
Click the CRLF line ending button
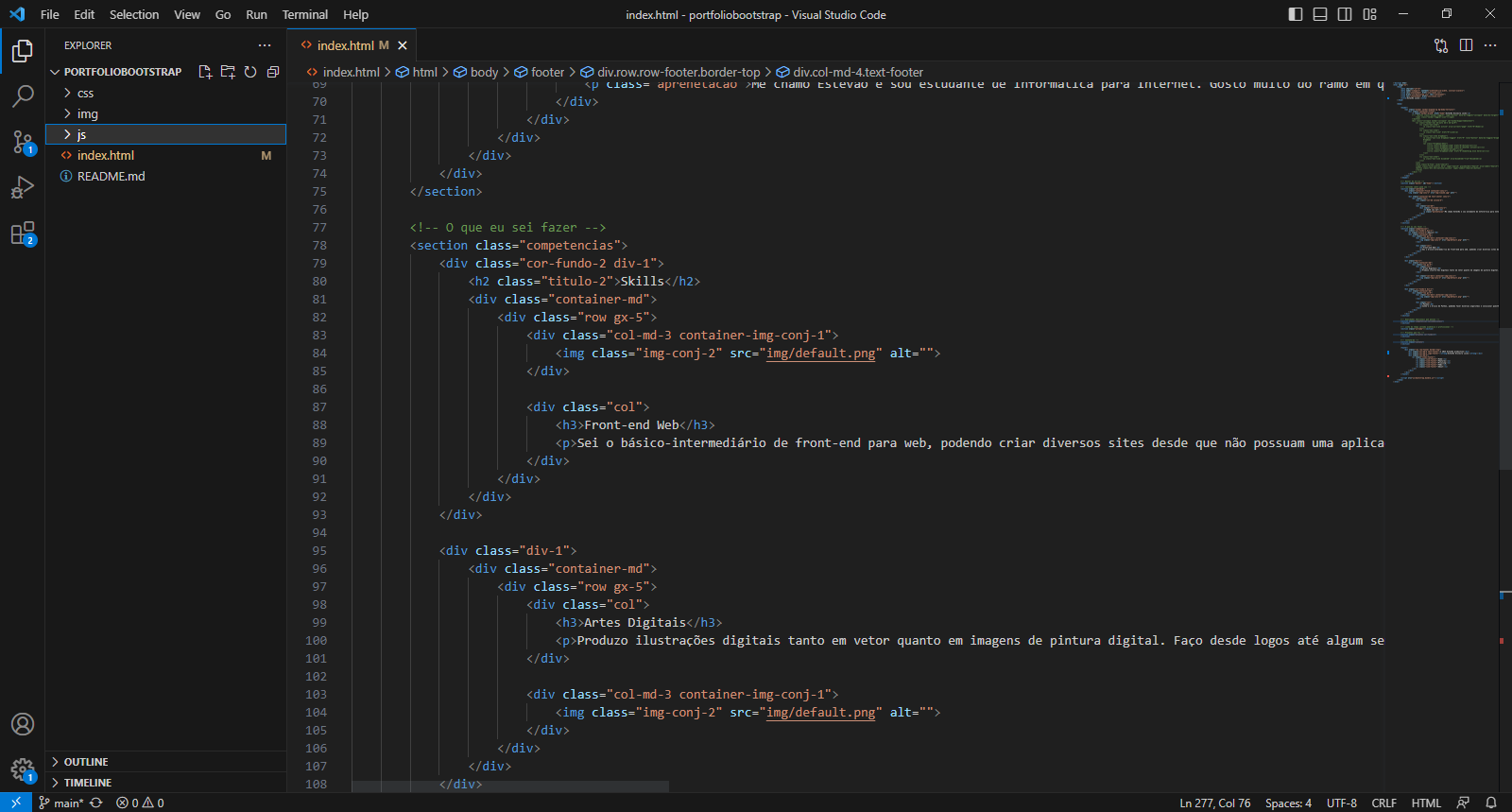[1383, 803]
